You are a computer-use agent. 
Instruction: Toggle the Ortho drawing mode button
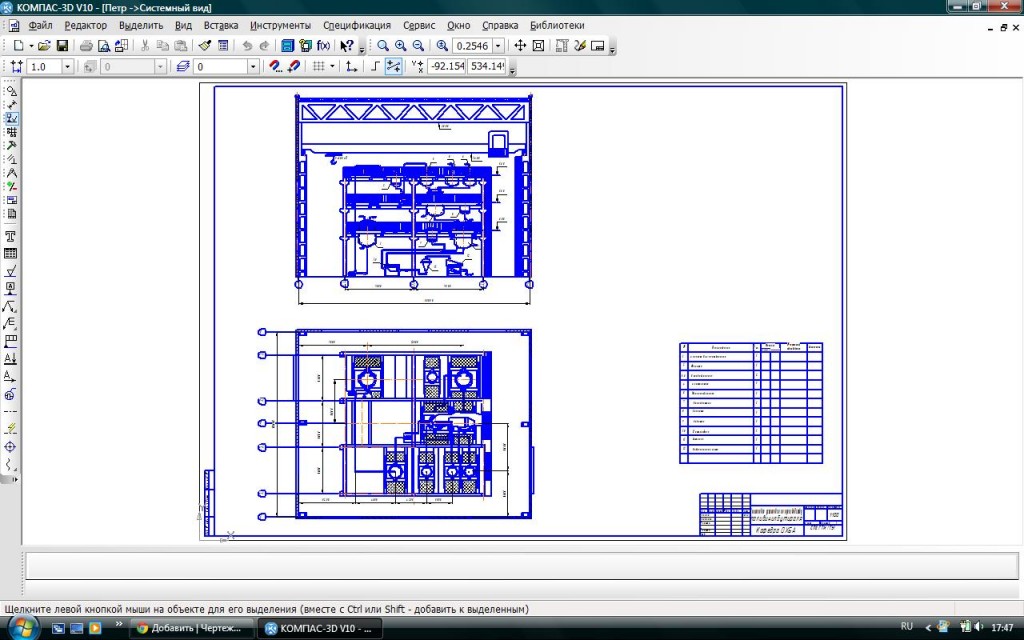(376, 67)
